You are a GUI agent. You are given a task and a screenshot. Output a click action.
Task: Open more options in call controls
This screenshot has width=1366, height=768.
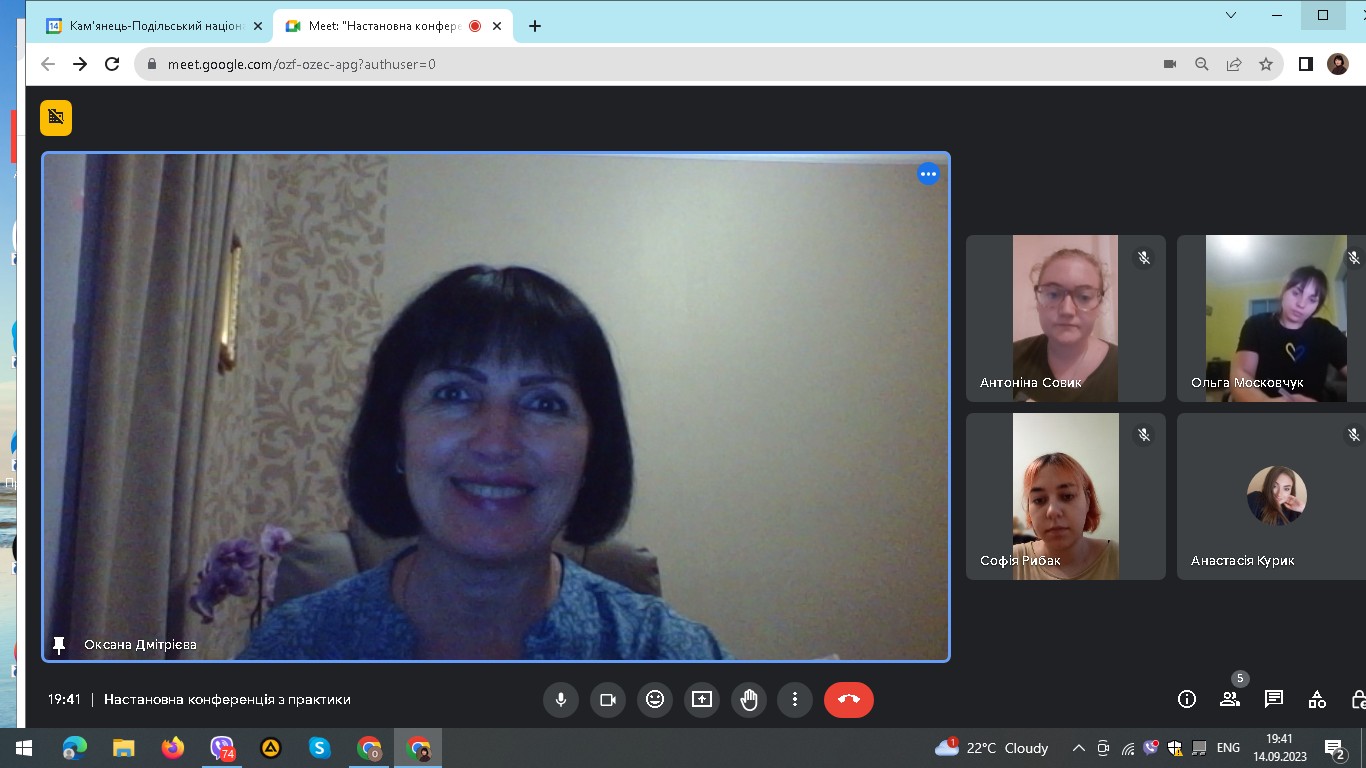(x=795, y=700)
